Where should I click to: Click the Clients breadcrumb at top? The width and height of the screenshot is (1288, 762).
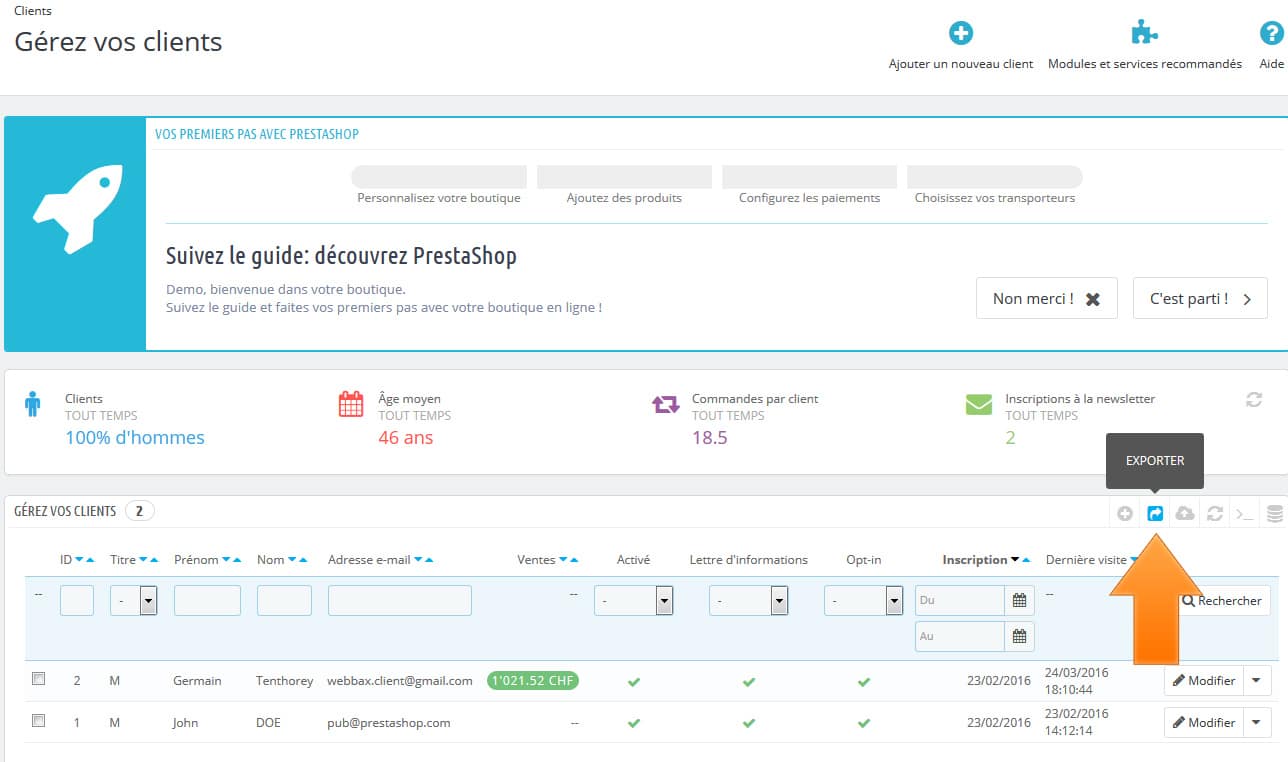point(33,11)
